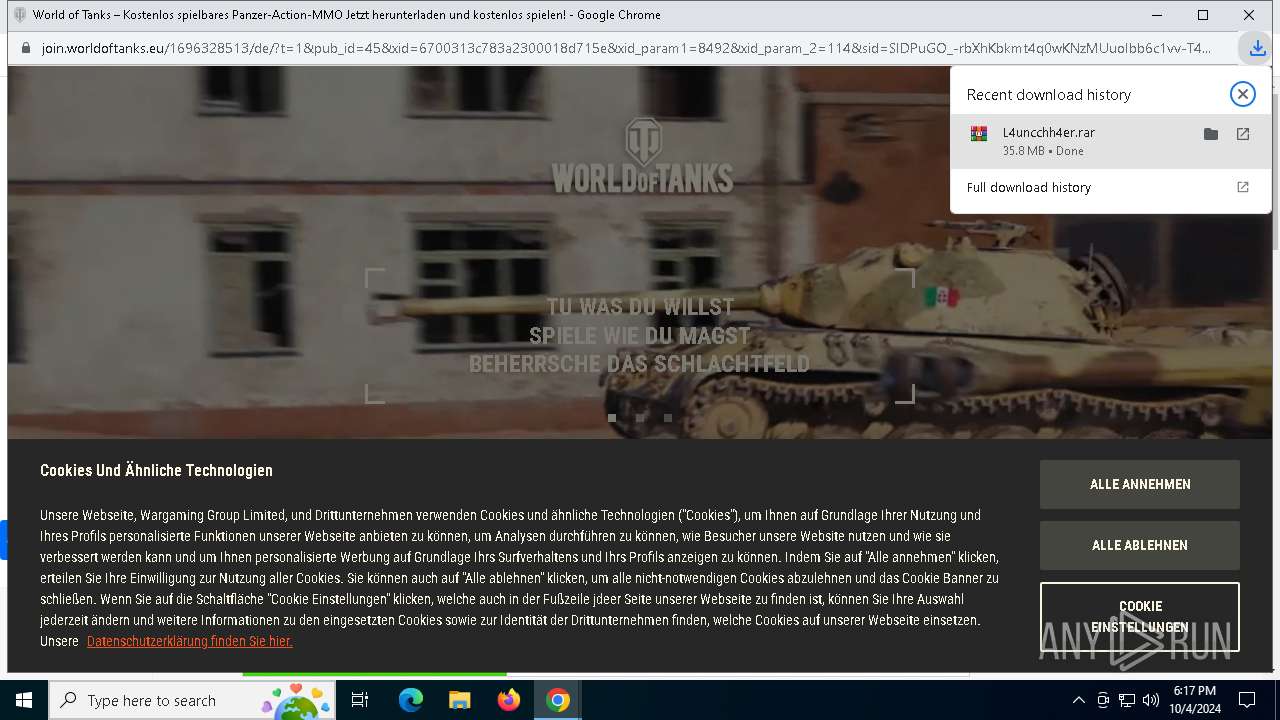Open the Windows Start menu

pos(24,700)
